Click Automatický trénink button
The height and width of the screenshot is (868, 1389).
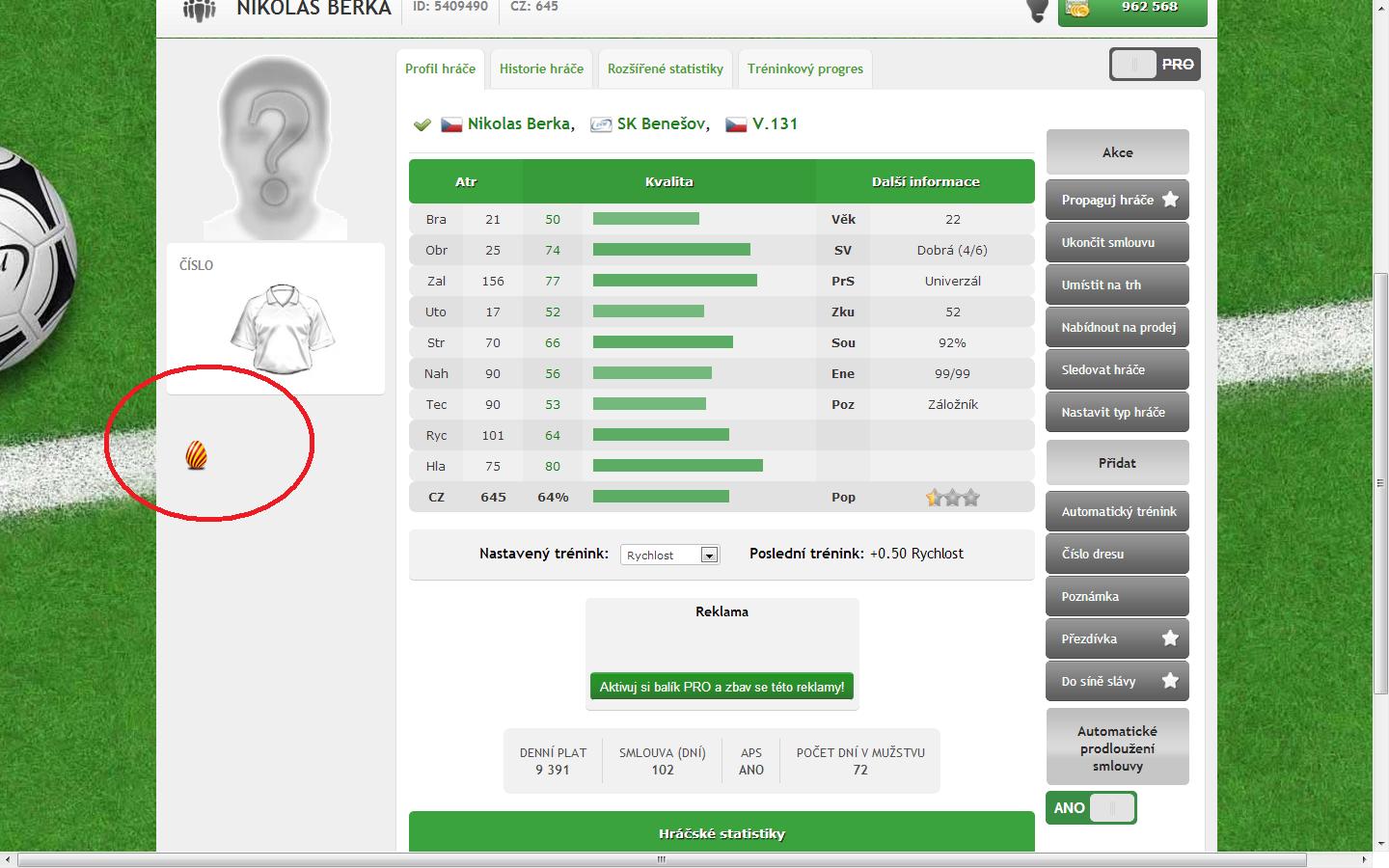pyautogui.click(x=1117, y=511)
